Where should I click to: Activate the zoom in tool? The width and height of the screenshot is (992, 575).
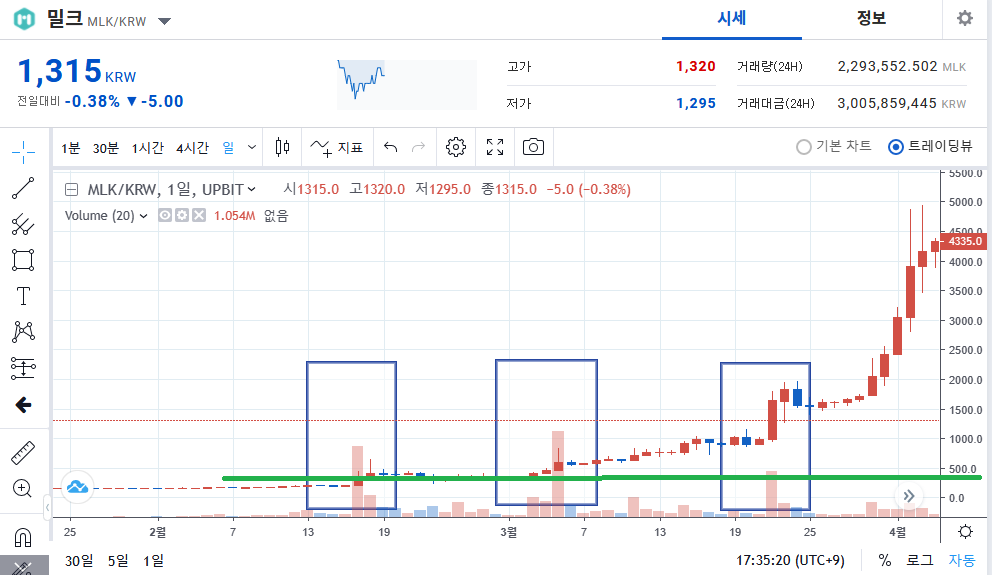pyautogui.click(x=22, y=488)
